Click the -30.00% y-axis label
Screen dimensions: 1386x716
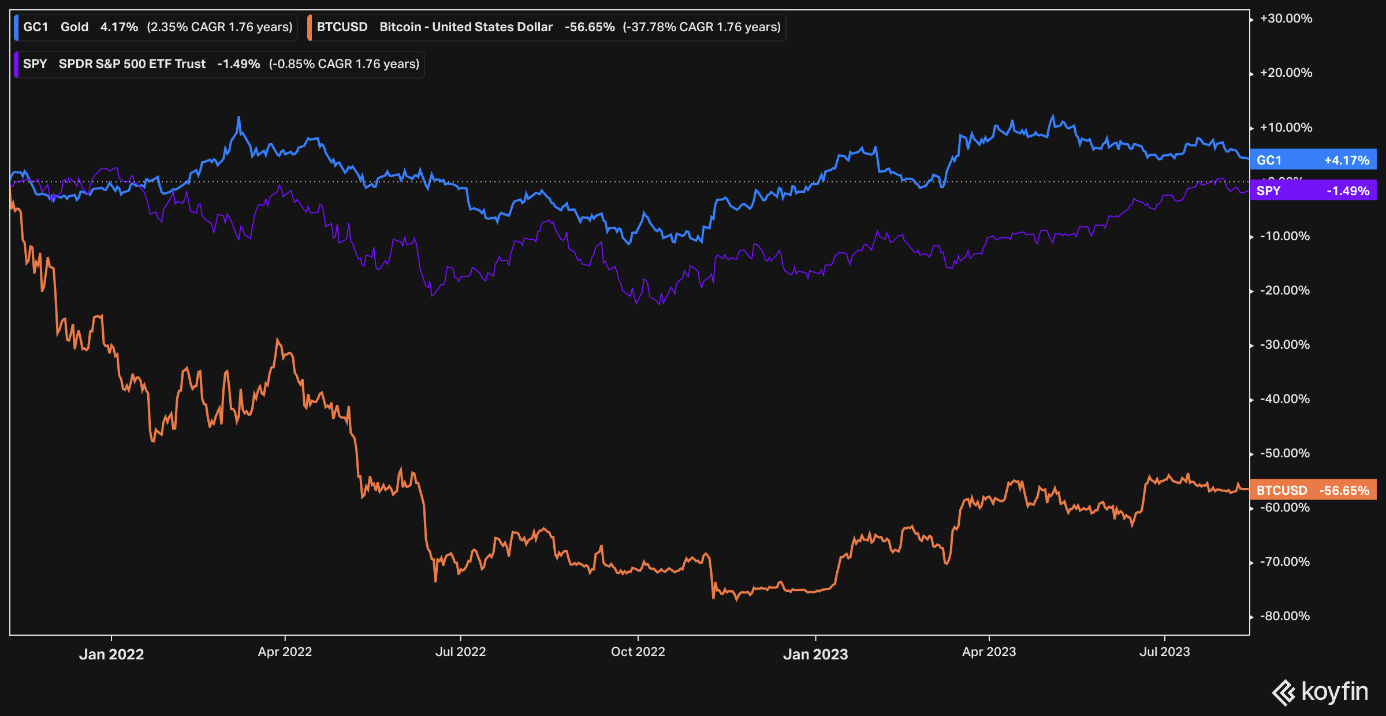[x=1286, y=344]
